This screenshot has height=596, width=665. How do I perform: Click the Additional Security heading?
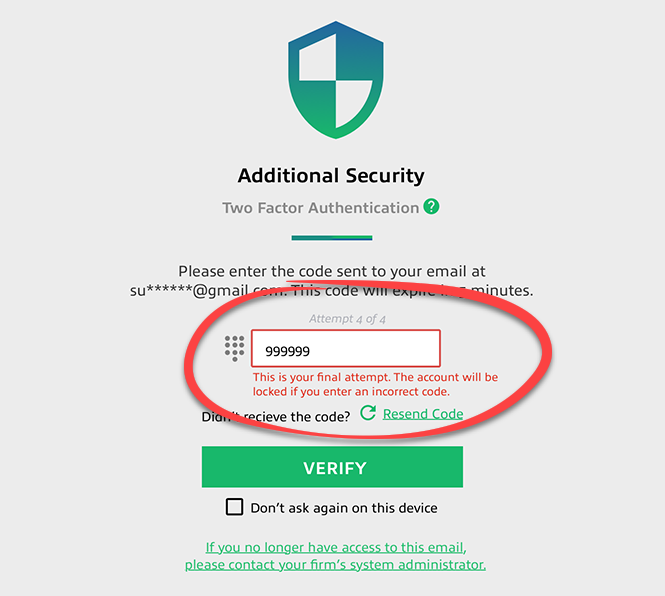[331, 176]
